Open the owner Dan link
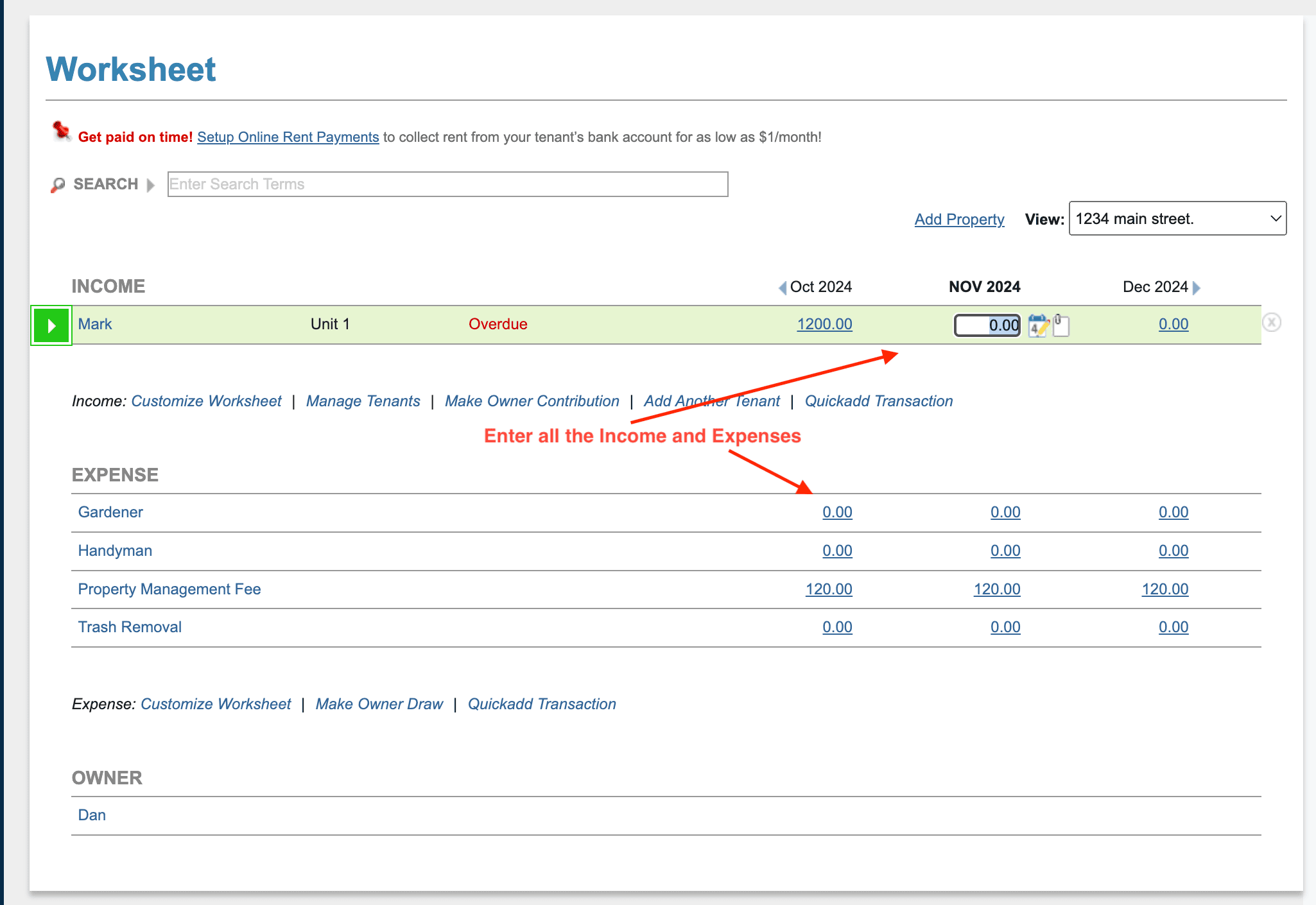This screenshot has width=1316, height=905. click(92, 815)
